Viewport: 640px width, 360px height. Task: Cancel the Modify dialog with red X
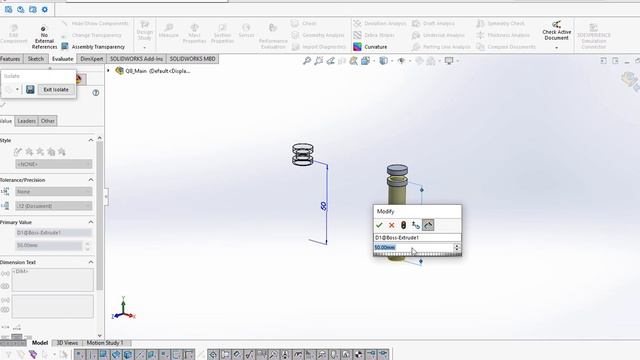point(391,225)
